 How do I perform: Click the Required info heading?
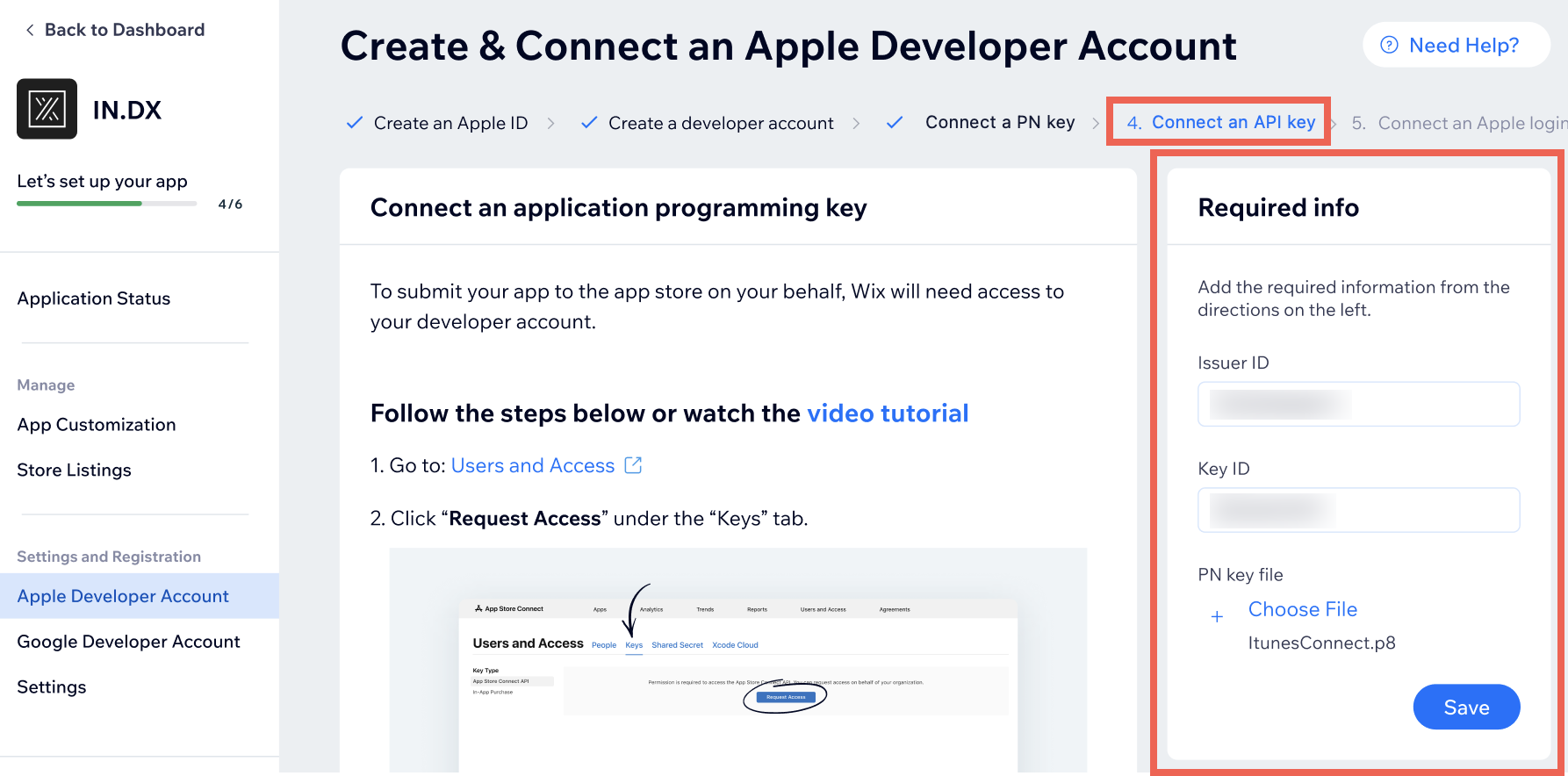click(1278, 208)
